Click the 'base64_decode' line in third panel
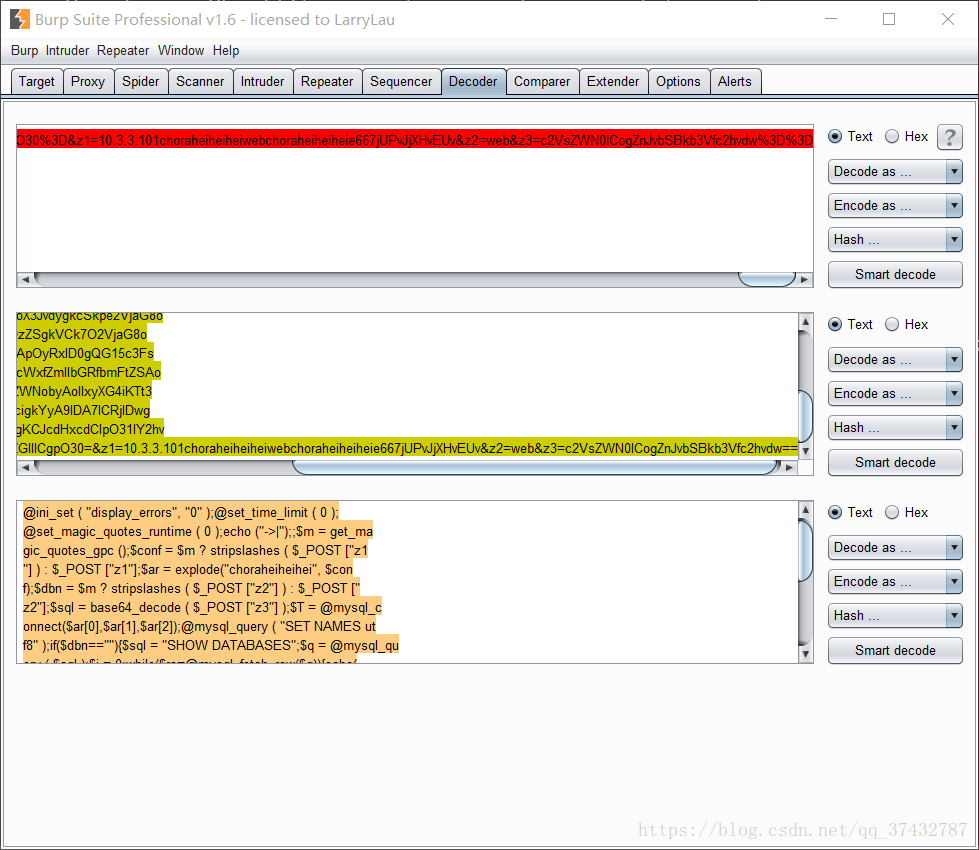979x850 pixels. click(202, 607)
